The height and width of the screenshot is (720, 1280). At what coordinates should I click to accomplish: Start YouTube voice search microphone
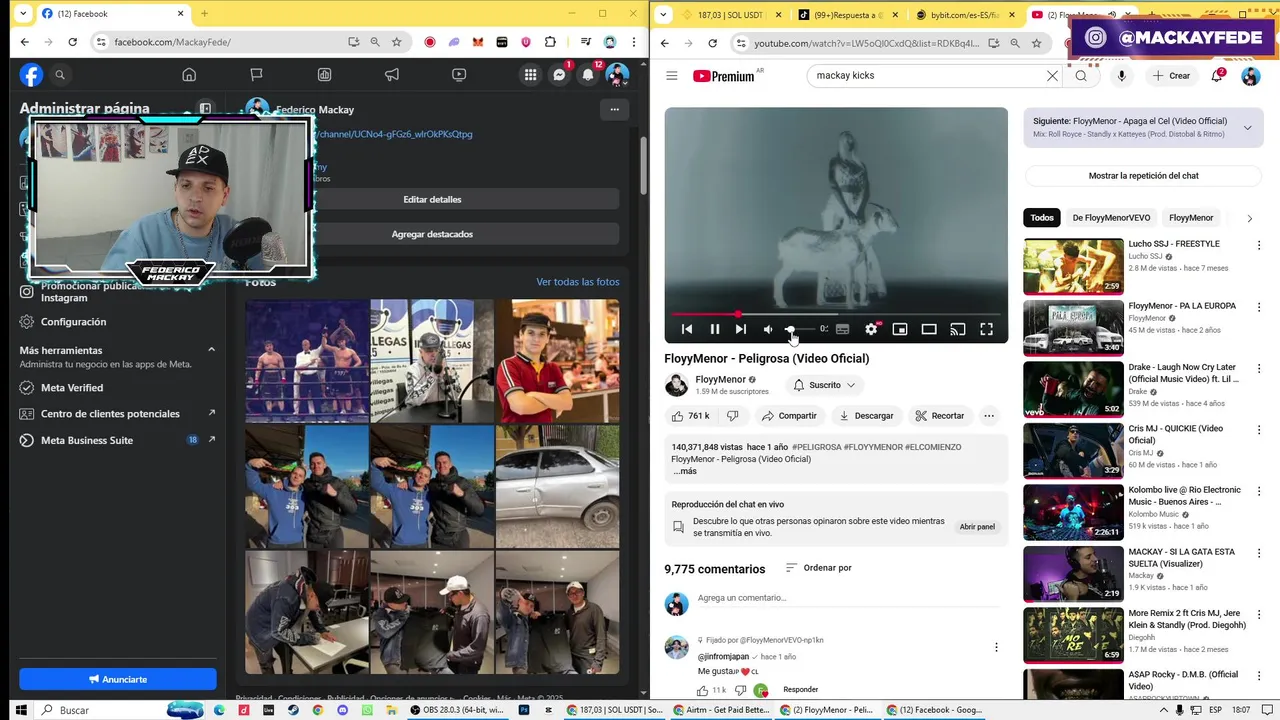click(1122, 76)
